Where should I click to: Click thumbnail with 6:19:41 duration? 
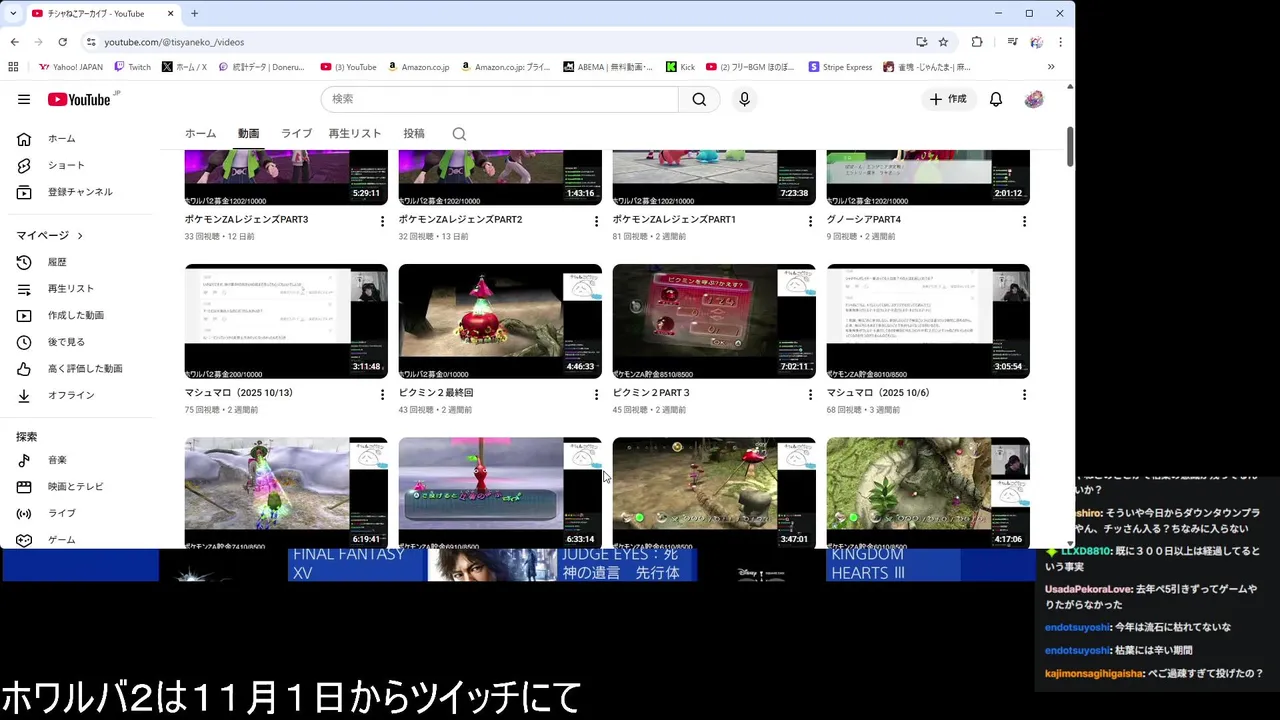[286, 493]
